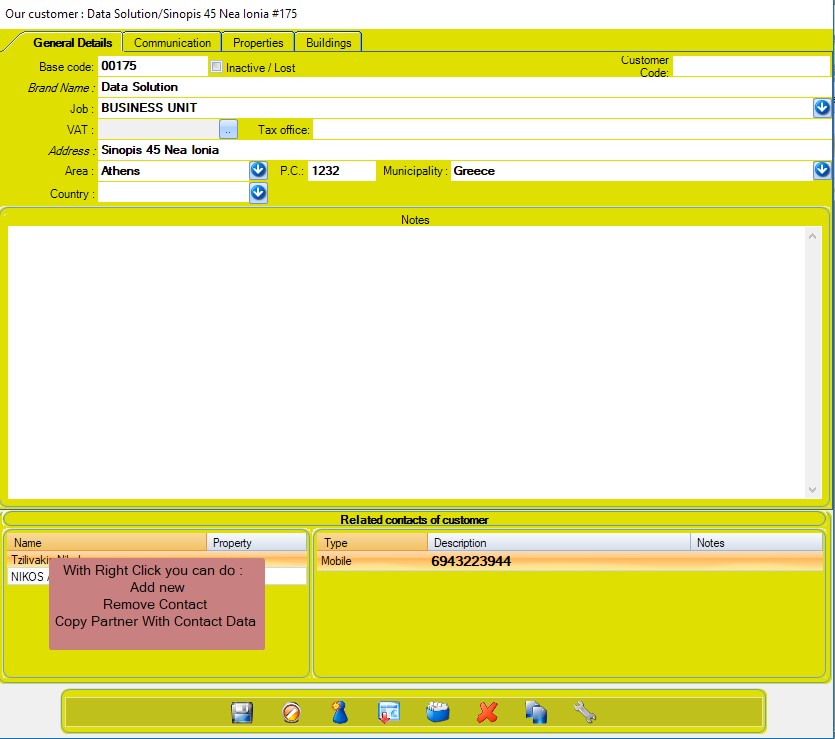This screenshot has height=739, width=835.
Task: Switch to the Communication tab
Action: tap(172, 43)
